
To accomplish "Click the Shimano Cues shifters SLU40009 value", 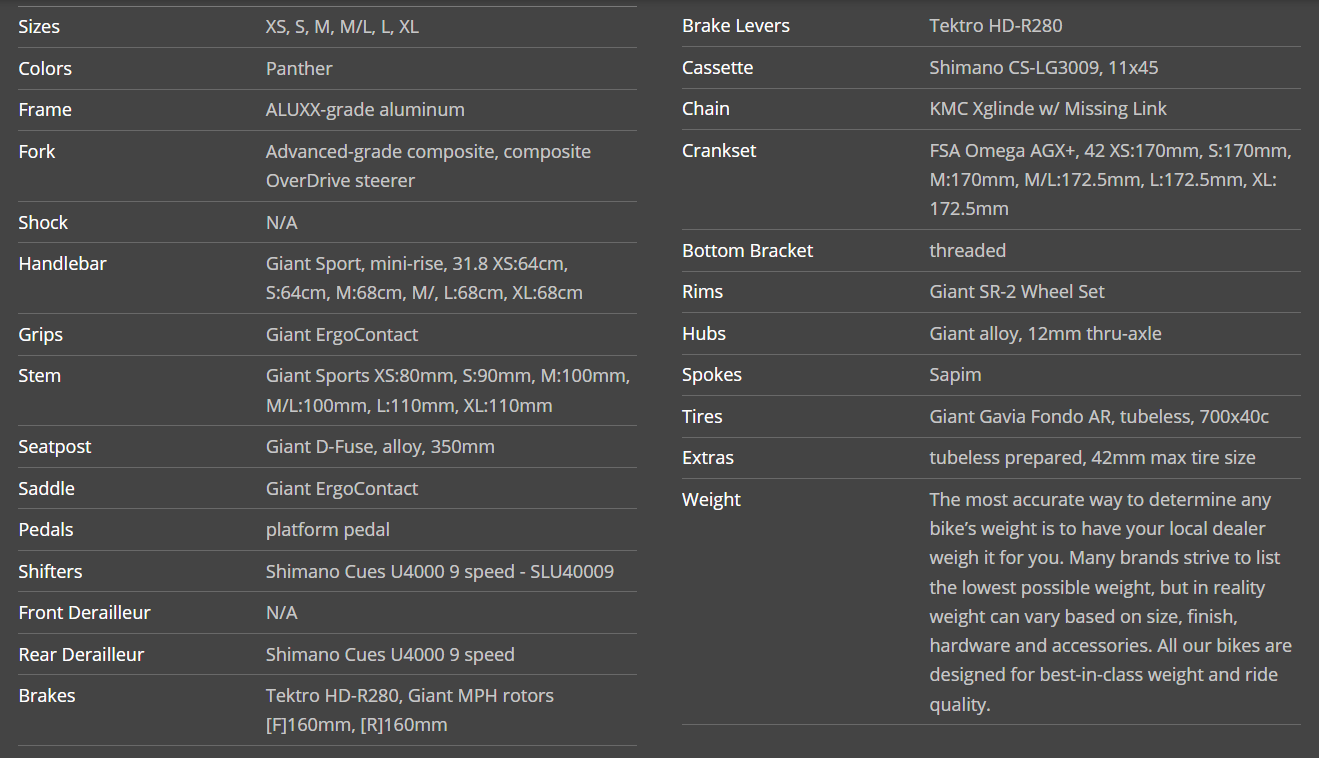I will [440, 572].
